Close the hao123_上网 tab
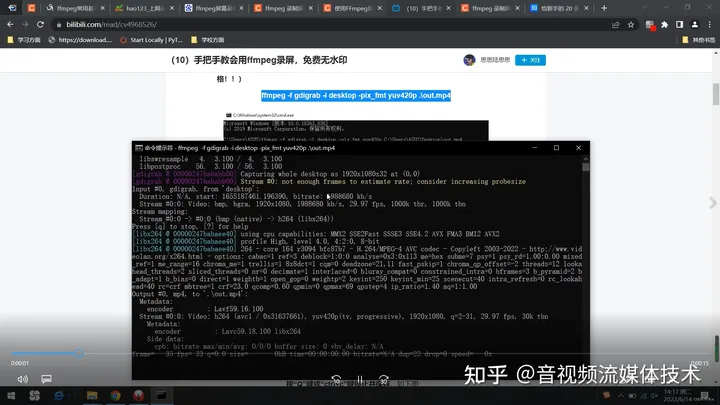Image resolution: width=720 pixels, height=405 pixels. (x=172, y=8)
